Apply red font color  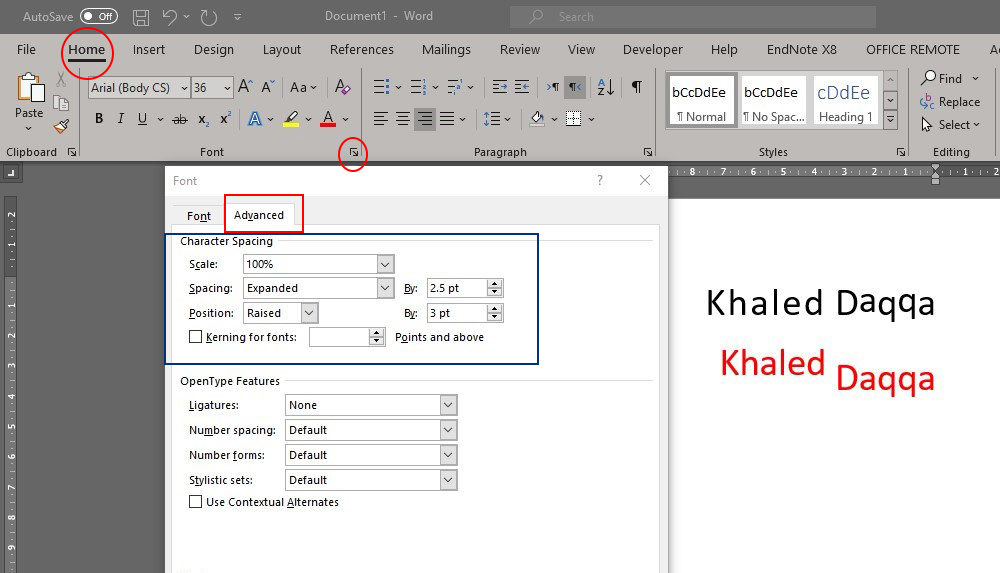coord(328,119)
